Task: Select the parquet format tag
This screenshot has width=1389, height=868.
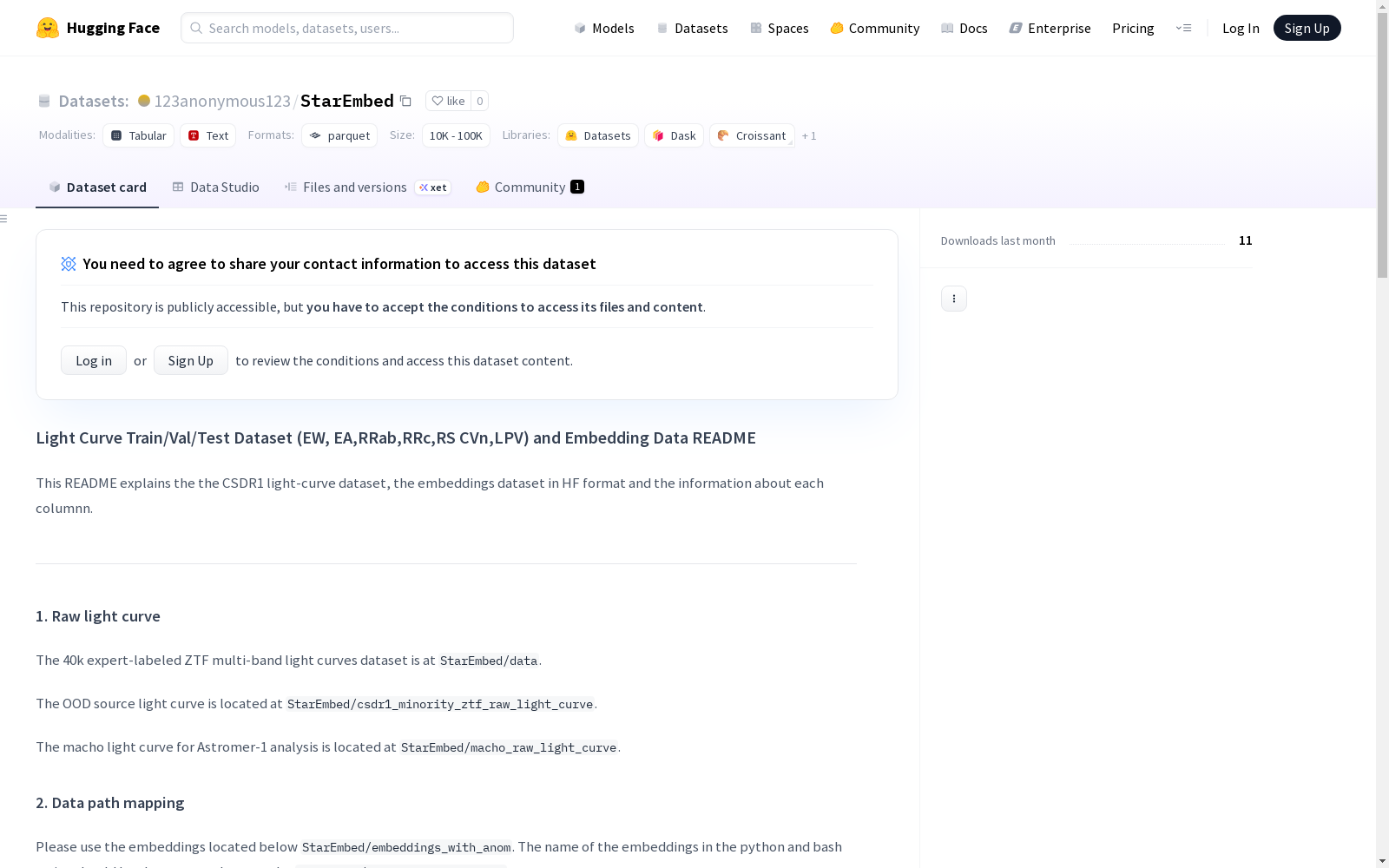Action: [339, 135]
